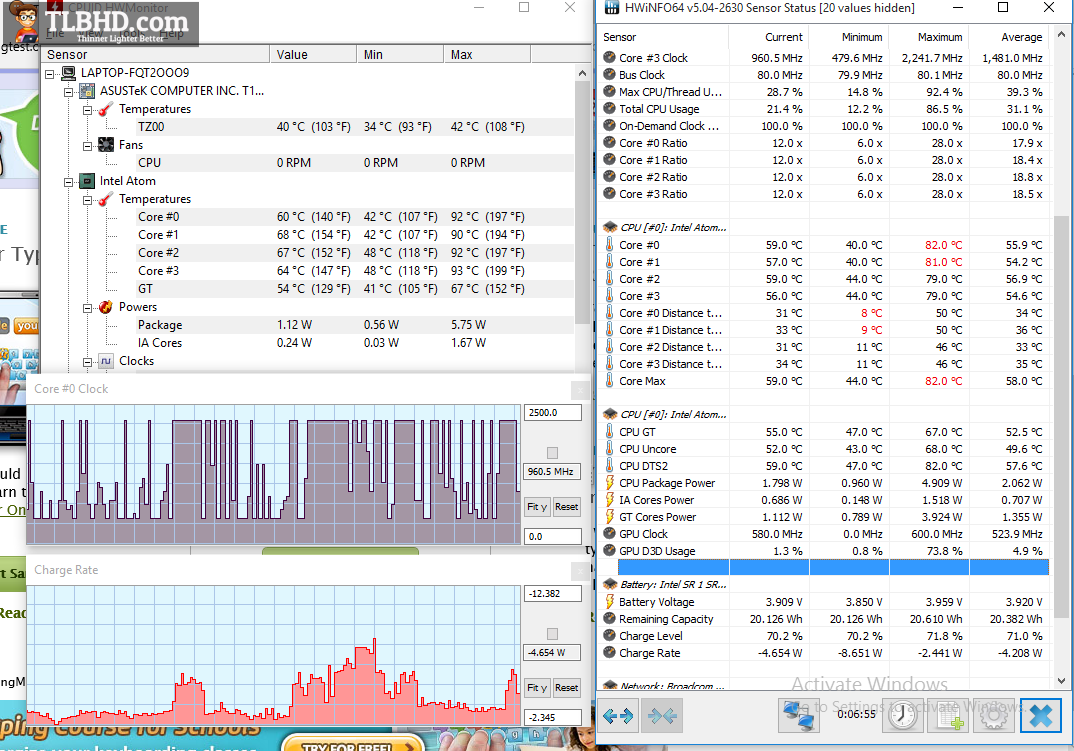Click lightning icon beside CPU Package Power
Screen dimensions: 1074x751
[x=609, y=482]
